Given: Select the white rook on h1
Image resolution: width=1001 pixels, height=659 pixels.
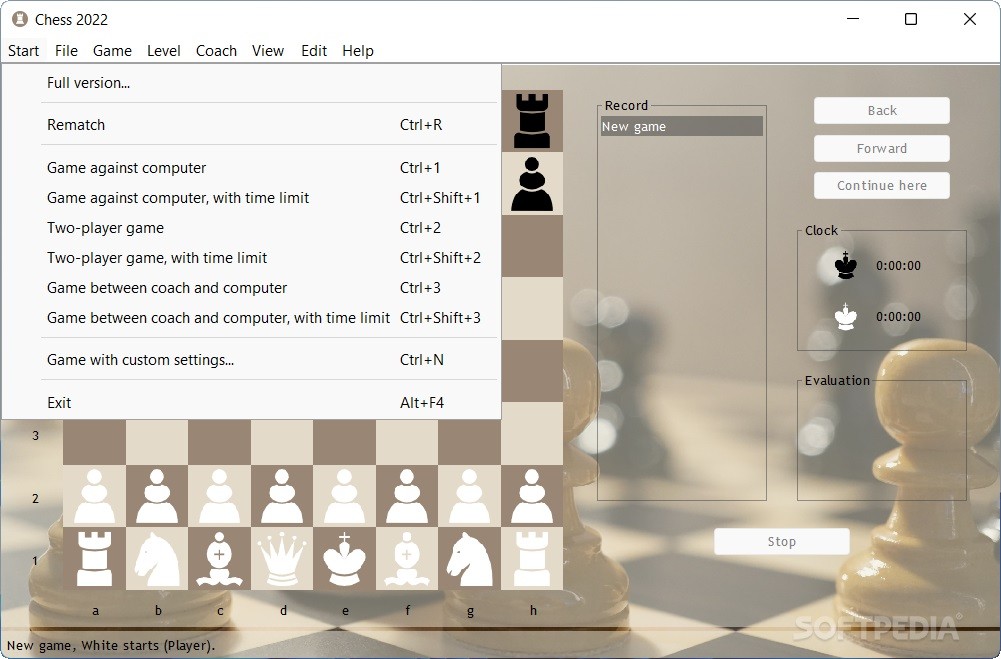Looking at the screenshot, I should (532, 559).
